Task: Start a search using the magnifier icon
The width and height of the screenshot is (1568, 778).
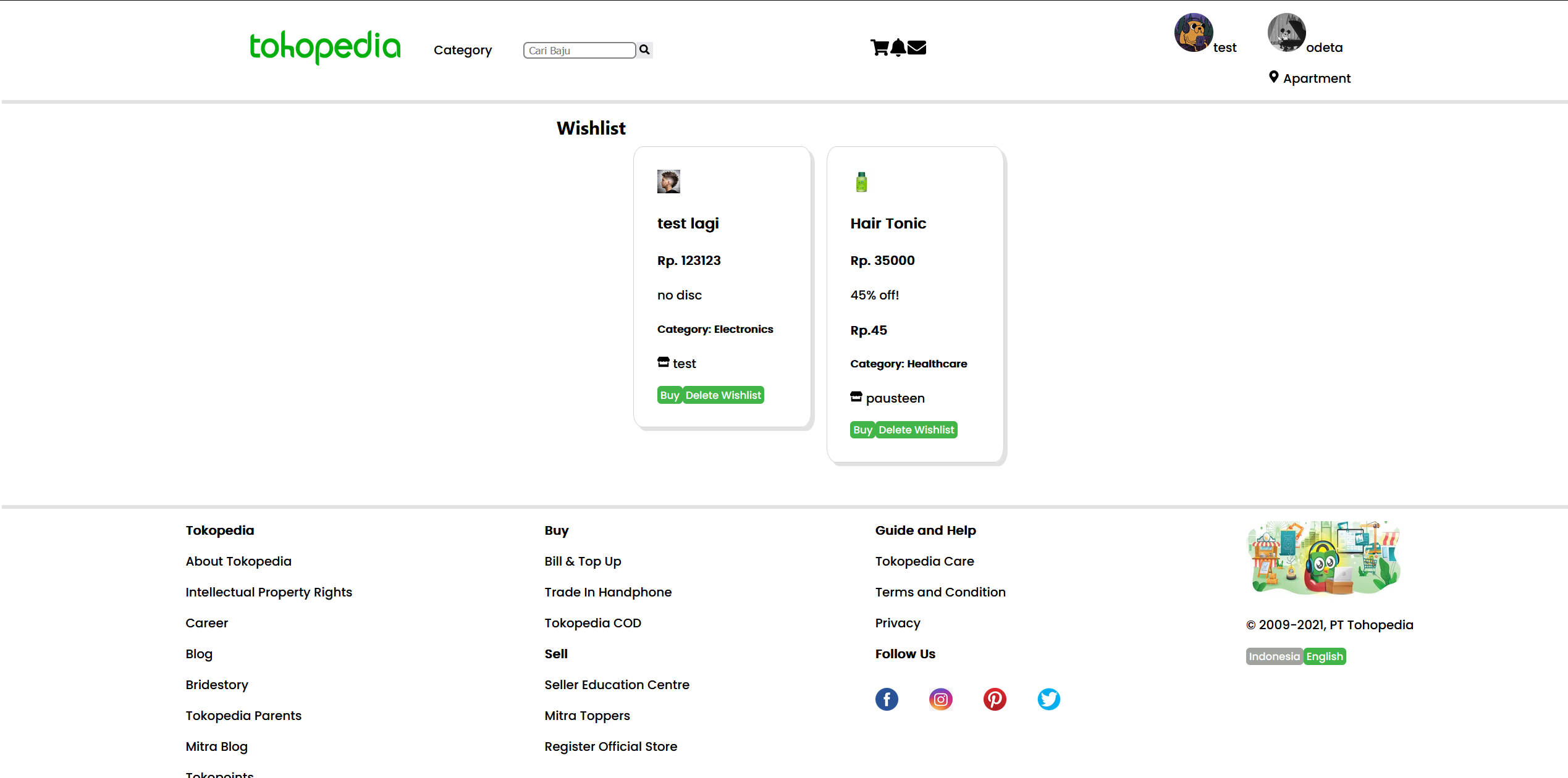Action: pyautogui.click(x=644, y=50)
